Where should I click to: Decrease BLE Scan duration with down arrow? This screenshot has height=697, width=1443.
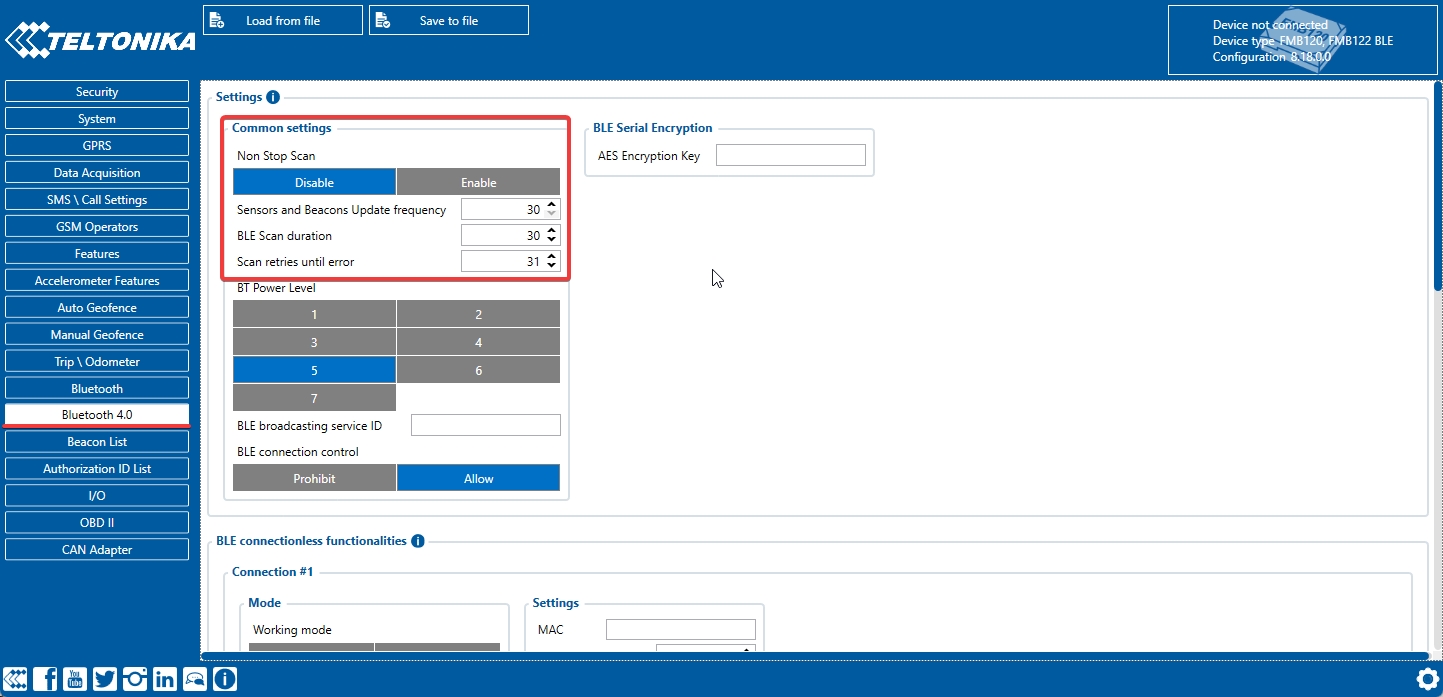(551, 239)
